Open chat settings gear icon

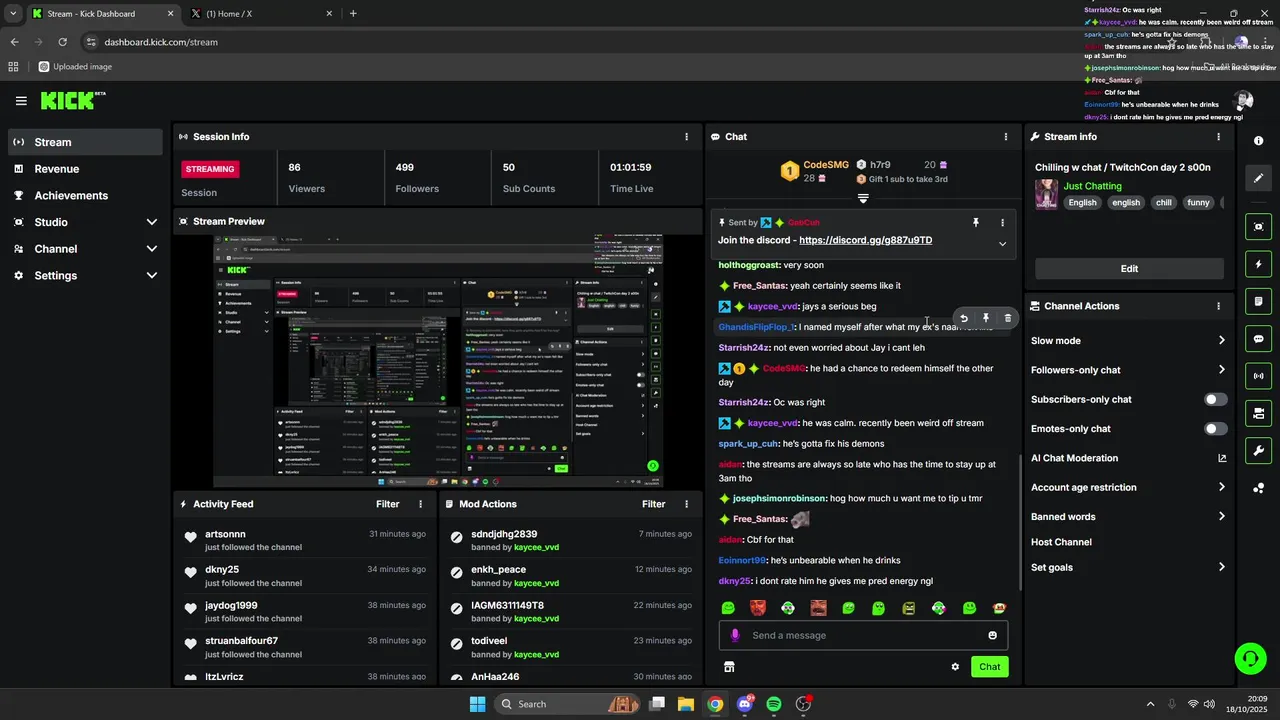coord(955,667)
